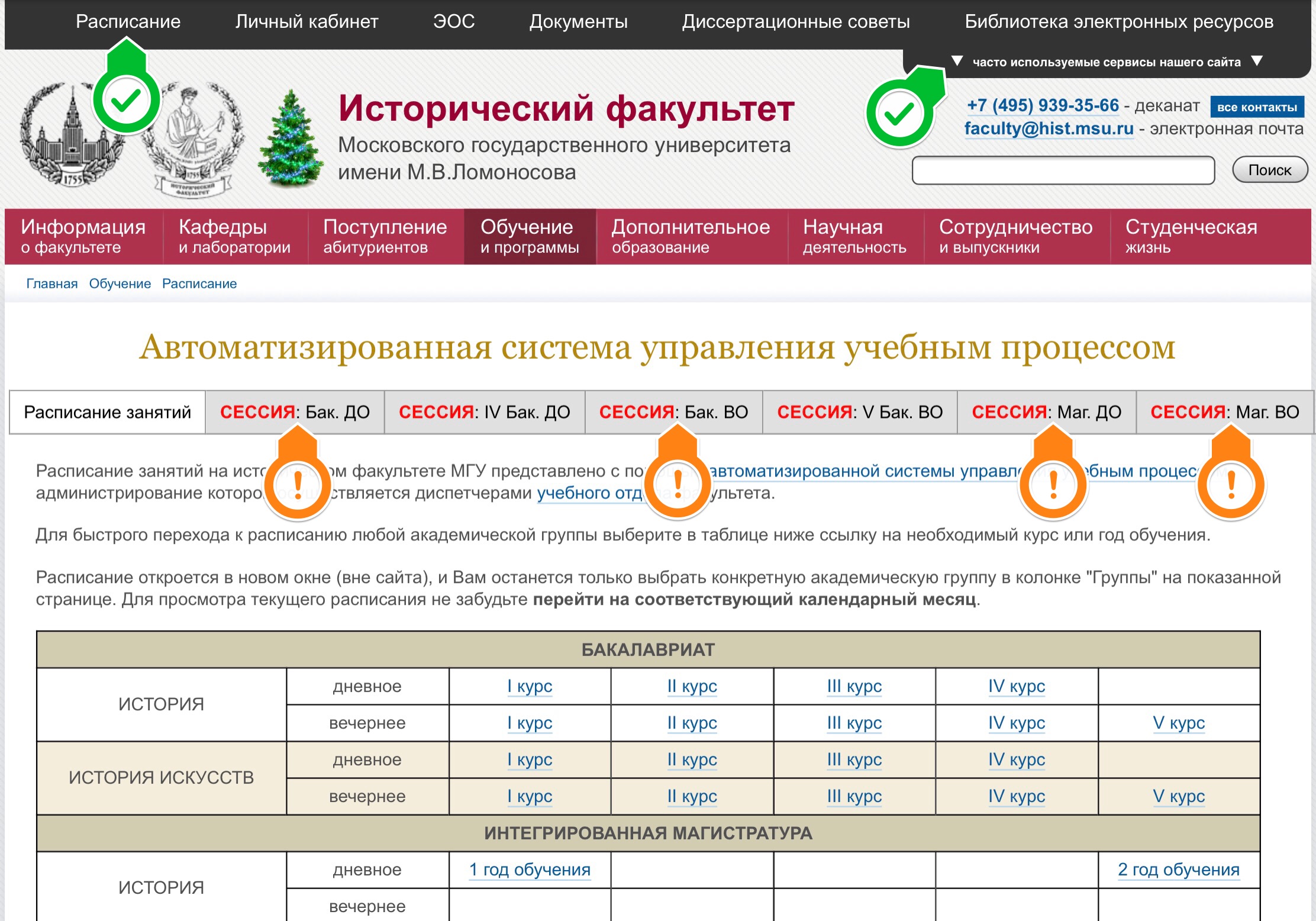Open История искусств дневное III курс
Image resolution: width=1316 pixels, height=921 pixels.
point(854,760)
